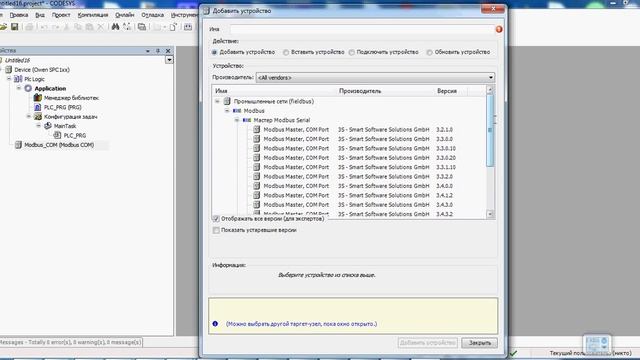Open the Отладка menu
640x360 pixels.
[152, 15]
